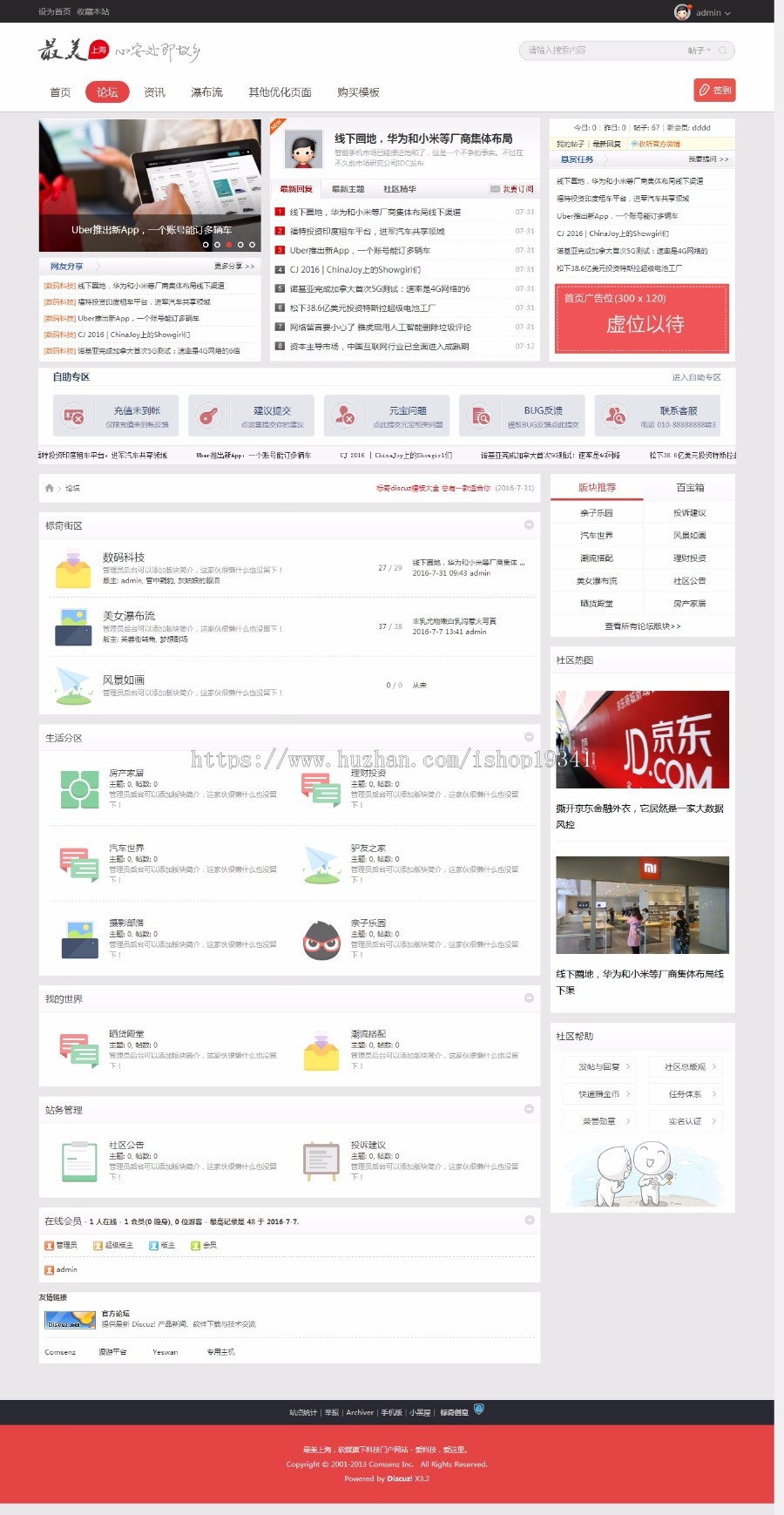Collapse the 生活分区 section

point(529,736)
